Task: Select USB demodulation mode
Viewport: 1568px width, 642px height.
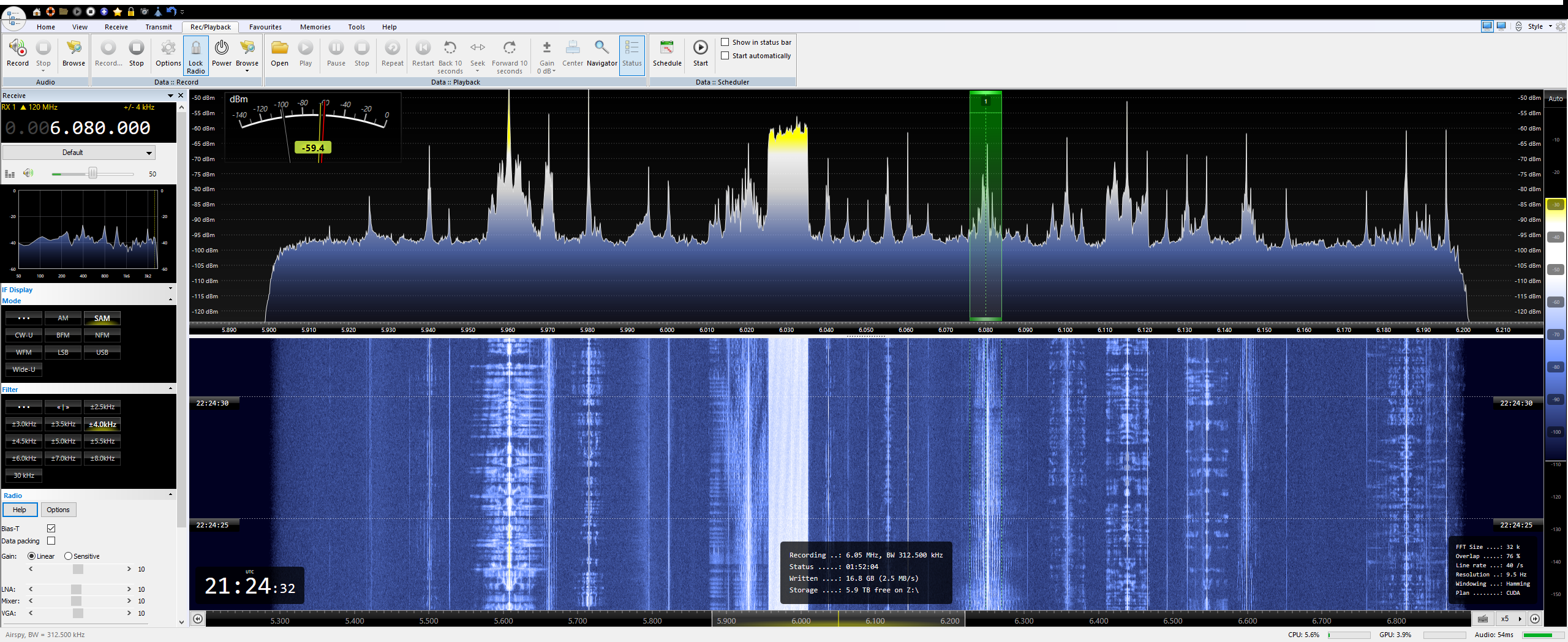Action: [x=102, y=352]
